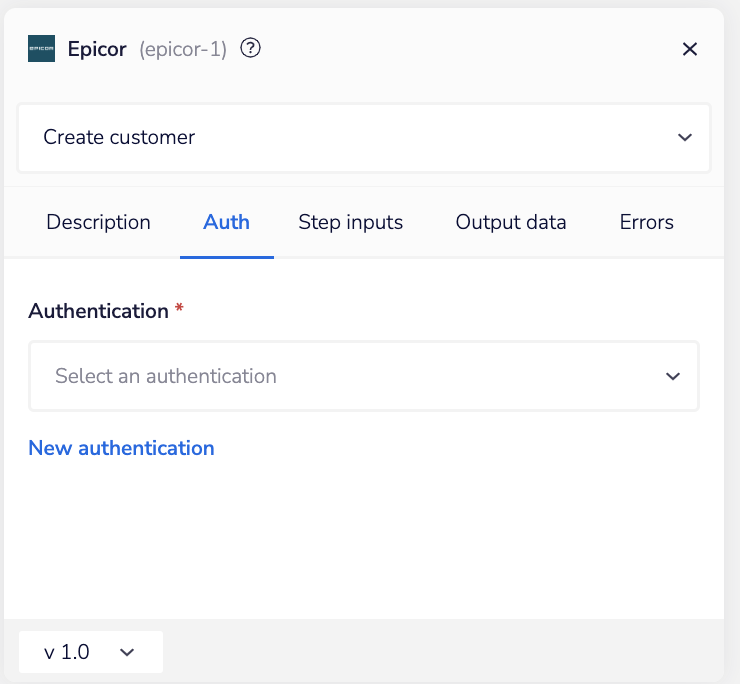Click the chevron beside Create customer
Viewport: 740px width, 684px height.
[x=684, y=138]
